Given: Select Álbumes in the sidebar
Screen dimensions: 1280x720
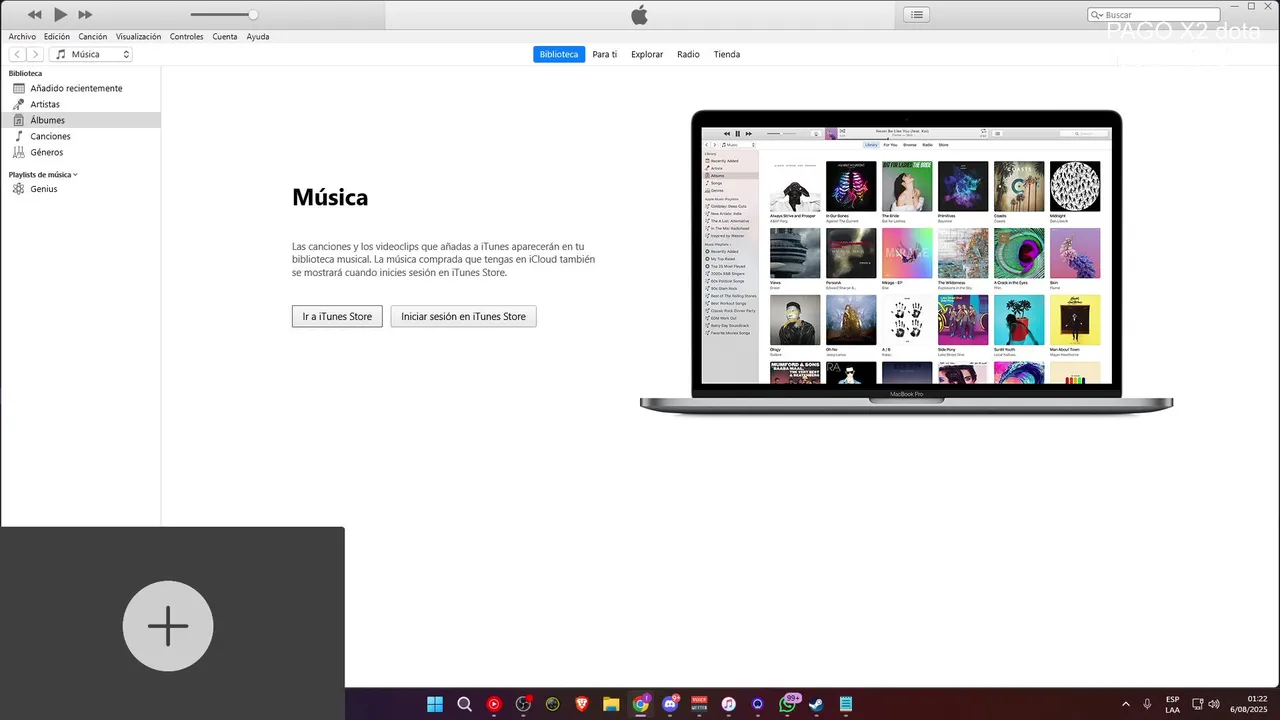Looking at the screenshot, I should 80,120.
